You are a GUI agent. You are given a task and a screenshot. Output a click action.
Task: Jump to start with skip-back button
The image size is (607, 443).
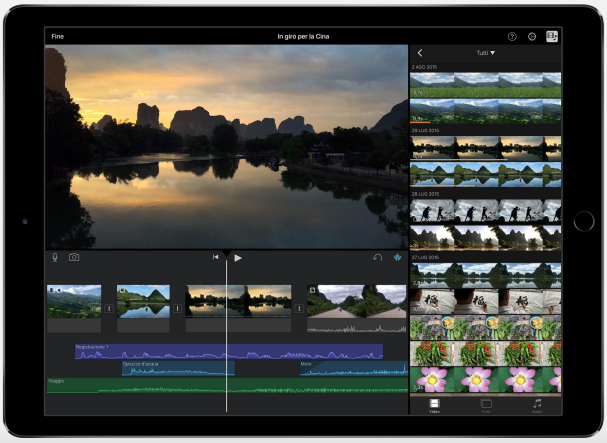[215, 257]
